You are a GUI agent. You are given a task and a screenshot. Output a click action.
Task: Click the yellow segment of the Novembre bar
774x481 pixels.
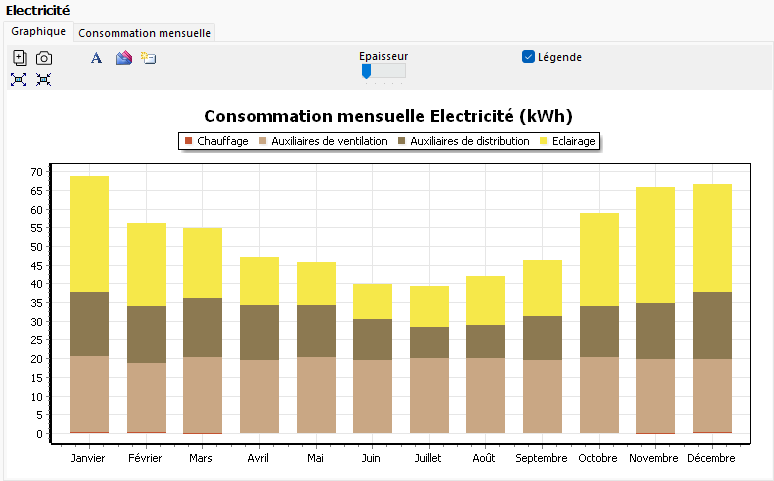pyautogui.click(x=656, y=245)
